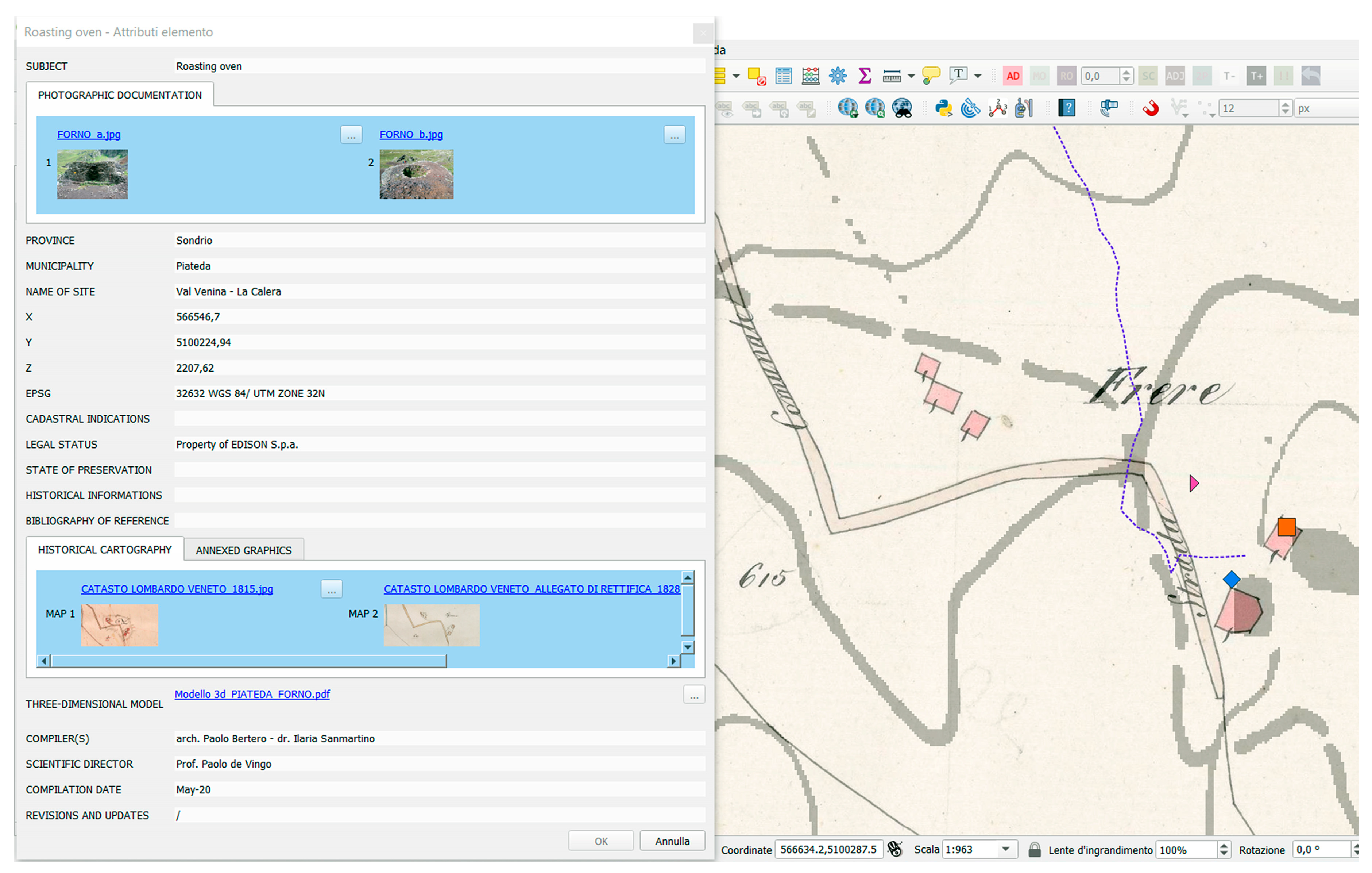Screen dimensions: 1372x873
Task: Open the Help contents book icon
Action: (1067, 108)
